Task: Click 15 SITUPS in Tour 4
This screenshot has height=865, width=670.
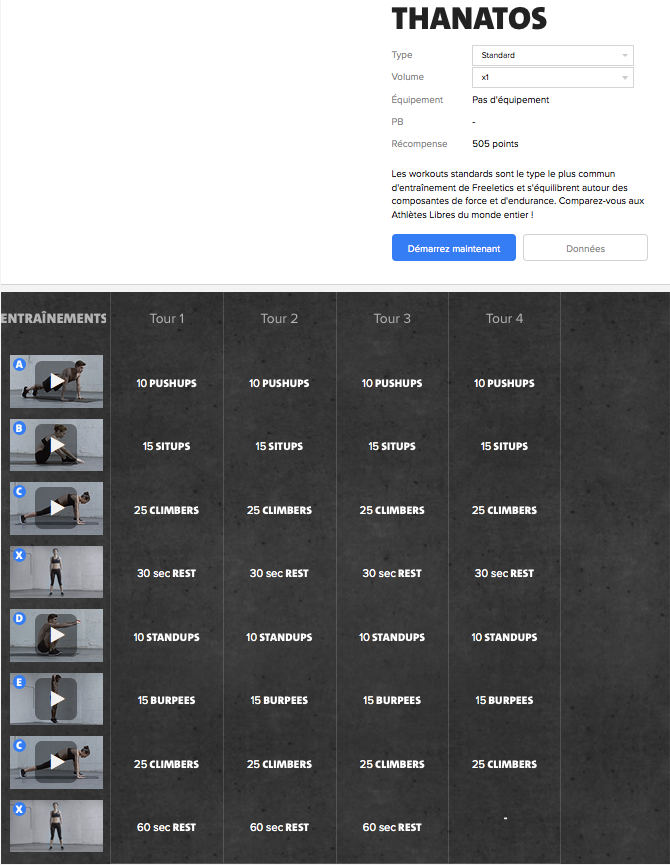Action: point(505,446)
